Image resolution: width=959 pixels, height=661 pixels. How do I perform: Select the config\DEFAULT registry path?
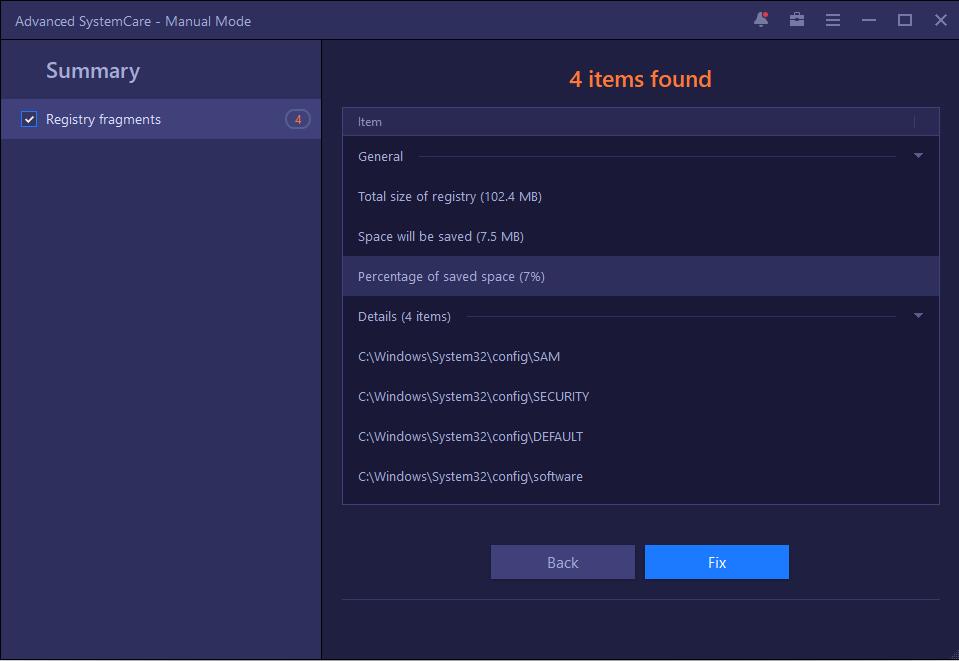(x=640, y=437)
